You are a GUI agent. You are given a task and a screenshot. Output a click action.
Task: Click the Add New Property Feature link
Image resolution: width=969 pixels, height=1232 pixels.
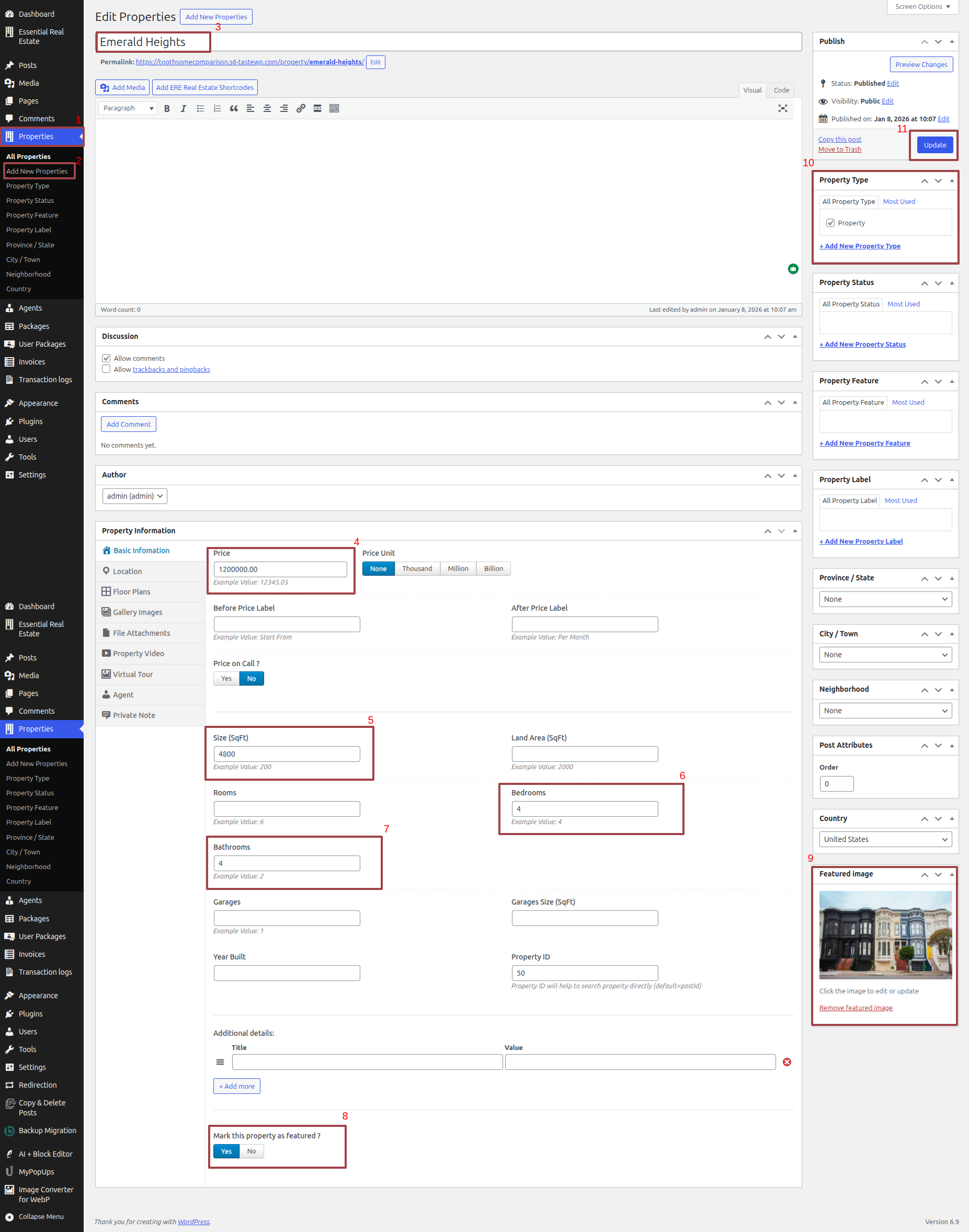(864, 443)
